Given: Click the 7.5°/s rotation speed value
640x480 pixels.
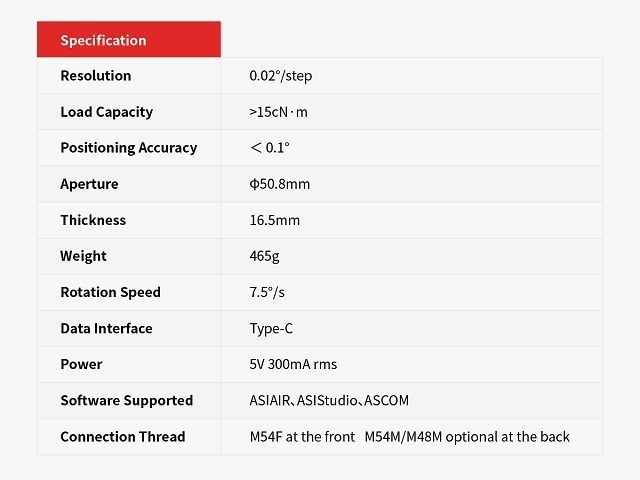Looking at the screenshot, I should coord(268,292).
